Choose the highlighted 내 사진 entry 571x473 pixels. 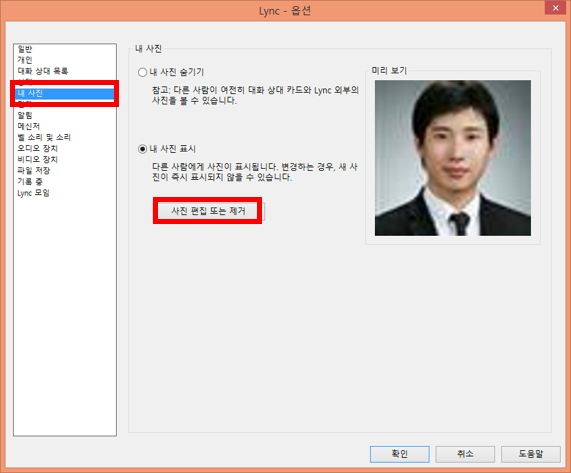(x=64, y=93)
